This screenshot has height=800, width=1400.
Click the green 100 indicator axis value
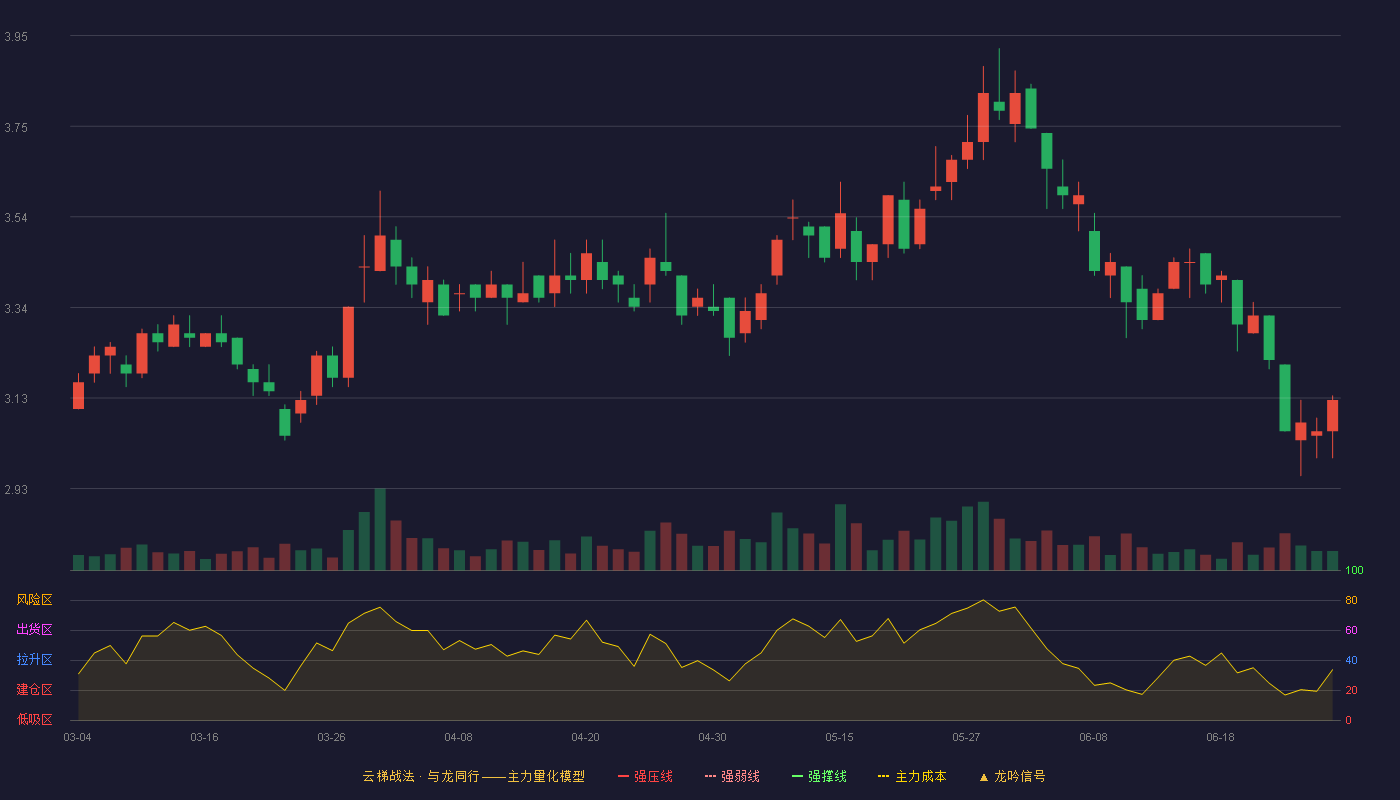pyautogui.click(x=1354, y=570)
